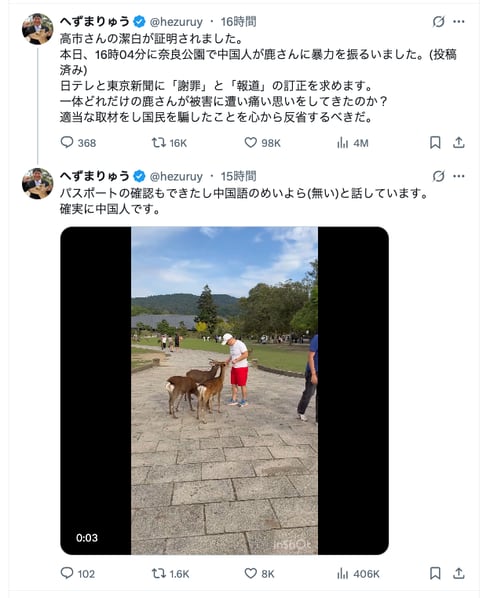Open Grok icon on the first tweet
This screenshot has height=598, width=490.
pyautogui.click(x=438, y=22)
